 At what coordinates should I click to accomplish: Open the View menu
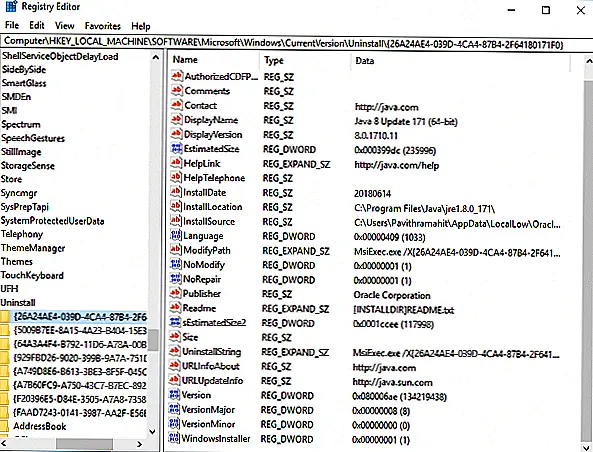(64, 26)
